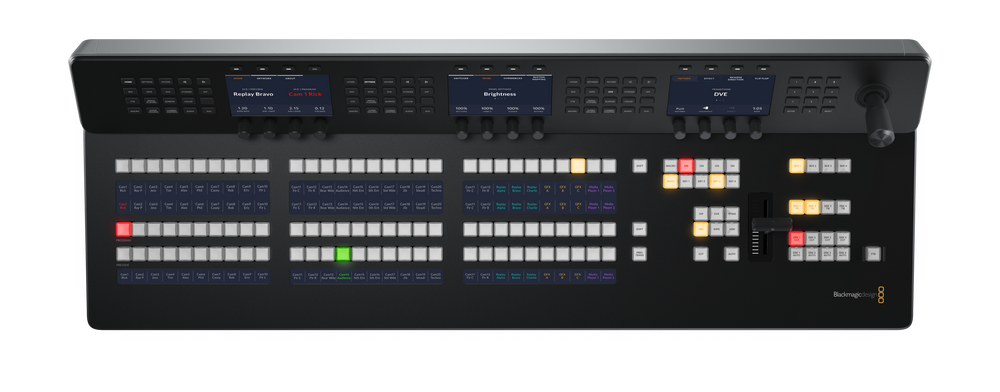This screenshot has height=392, width=1000.
Task: Open BUTTON MAPPING tab on the Brightness display
Action: (x=539, y=78)
